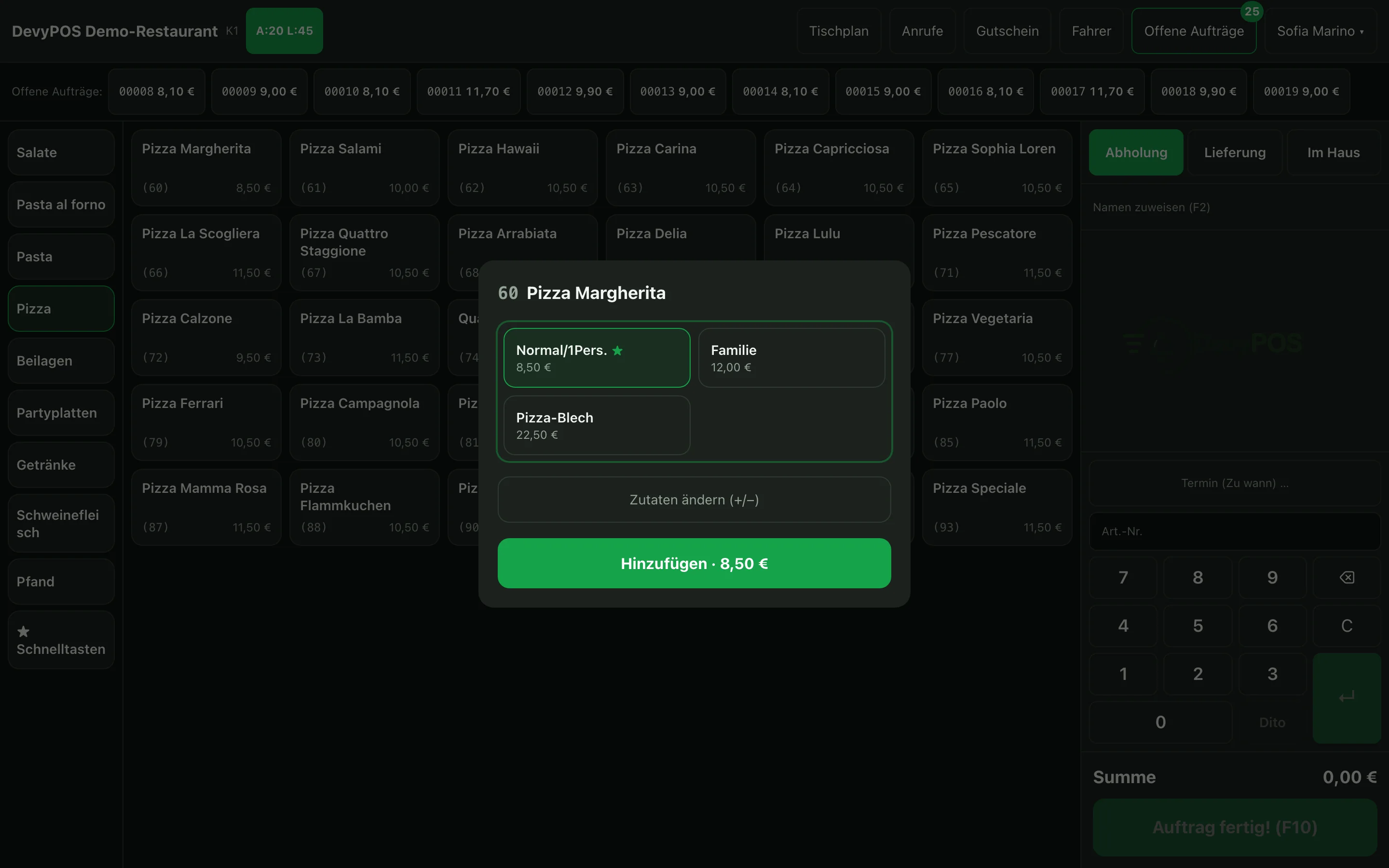1389x868 pixels.
Task: Open order 00017 for 11,70 €
Action: point(1092,92)
